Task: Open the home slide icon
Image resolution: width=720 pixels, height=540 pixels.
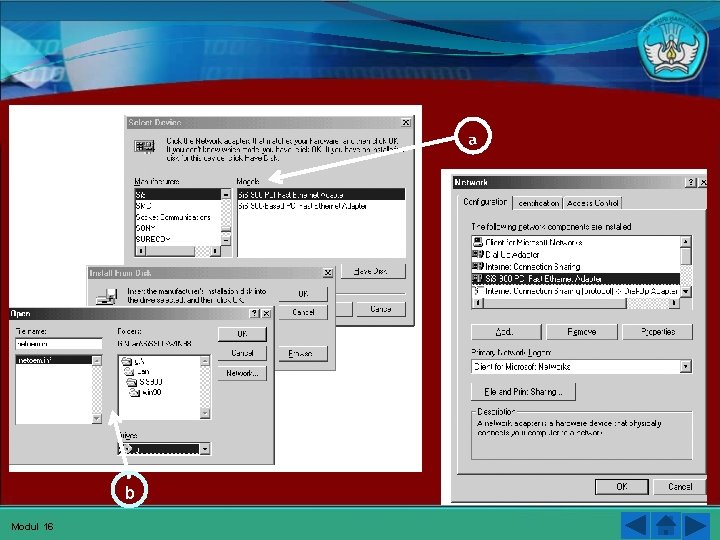Action: (666, 525)
